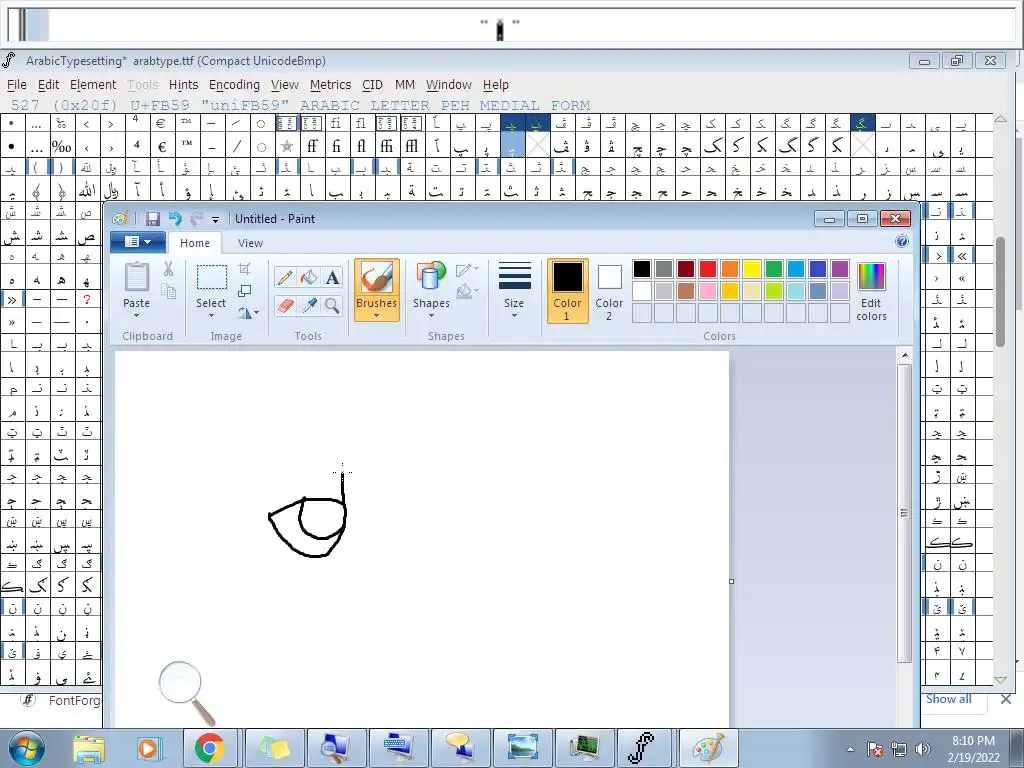The width and height of the screenshot is (1024, 768).
Task: Show hidden tray icons arrow
Action: 850,749
